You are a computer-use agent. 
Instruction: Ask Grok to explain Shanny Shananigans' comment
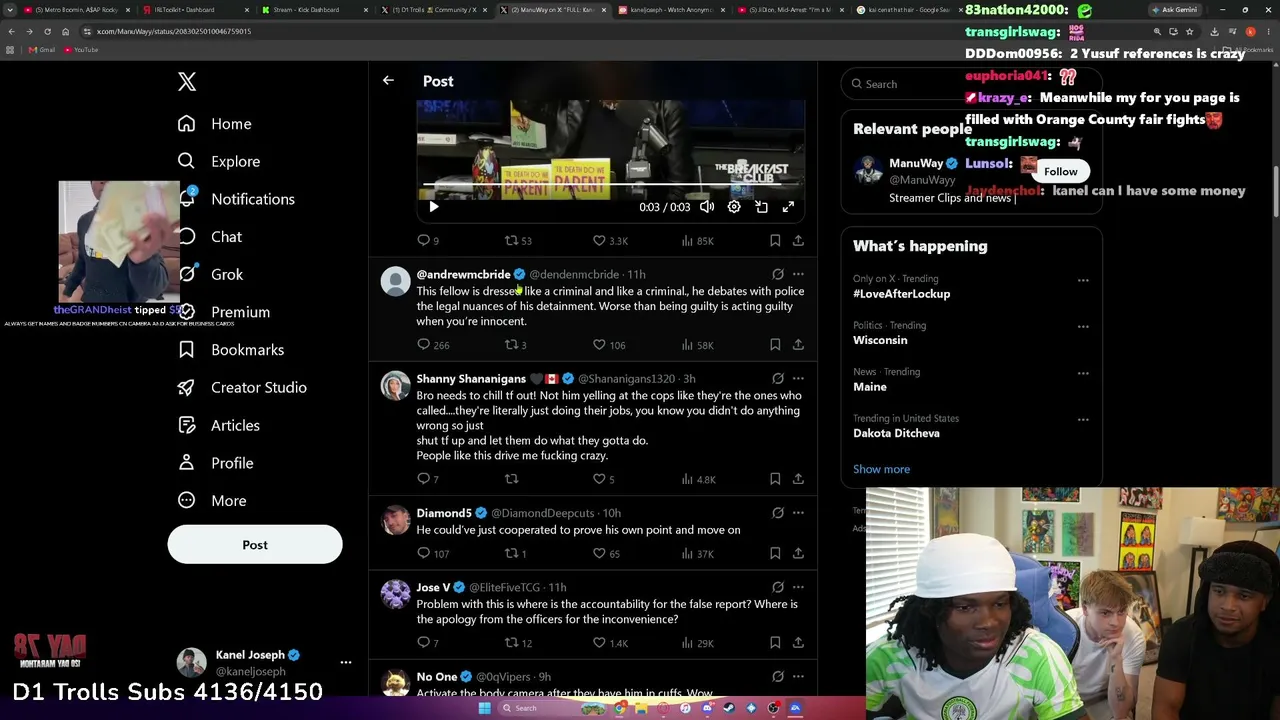point(778,379)
